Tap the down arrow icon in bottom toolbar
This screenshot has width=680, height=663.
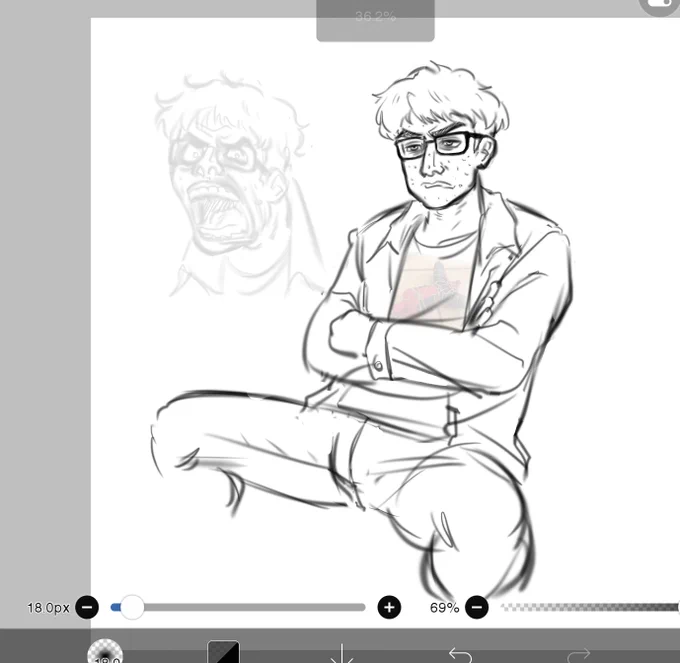click(x=342, y=653)
